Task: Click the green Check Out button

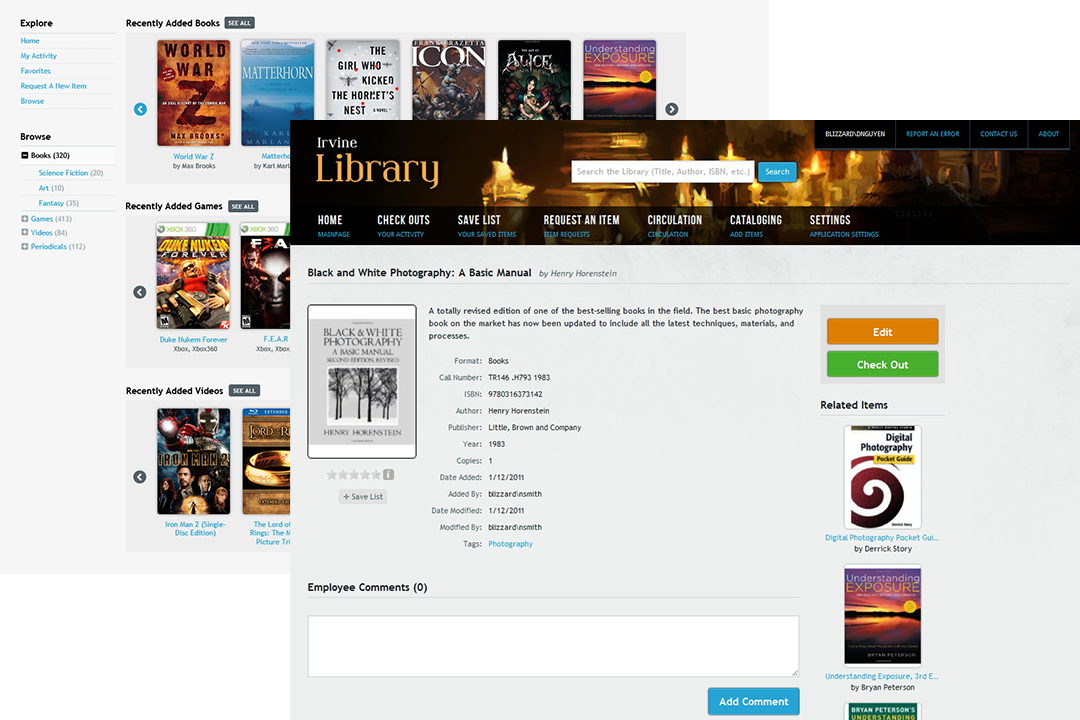Action: click(x=882, y=364)
